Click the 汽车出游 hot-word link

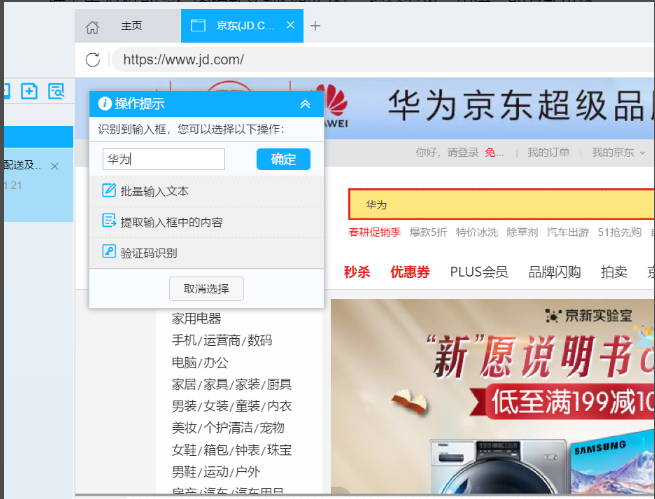coord(568,232)
